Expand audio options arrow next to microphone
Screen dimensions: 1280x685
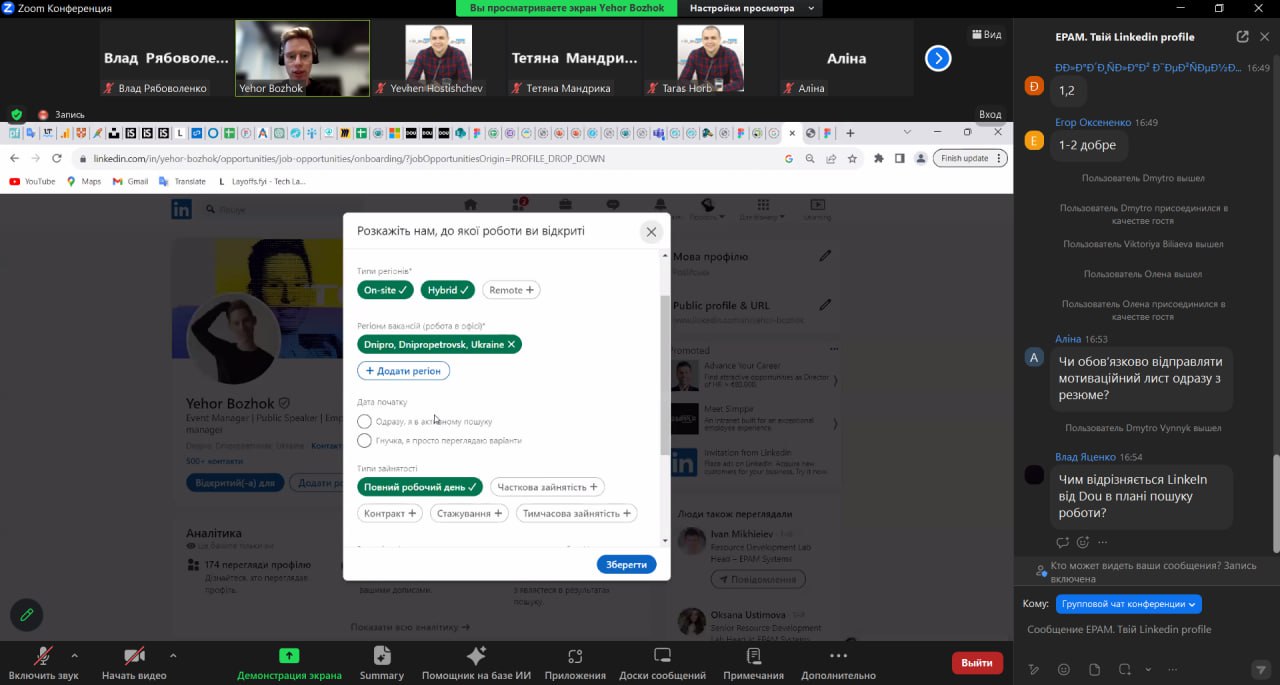(74, 656)
